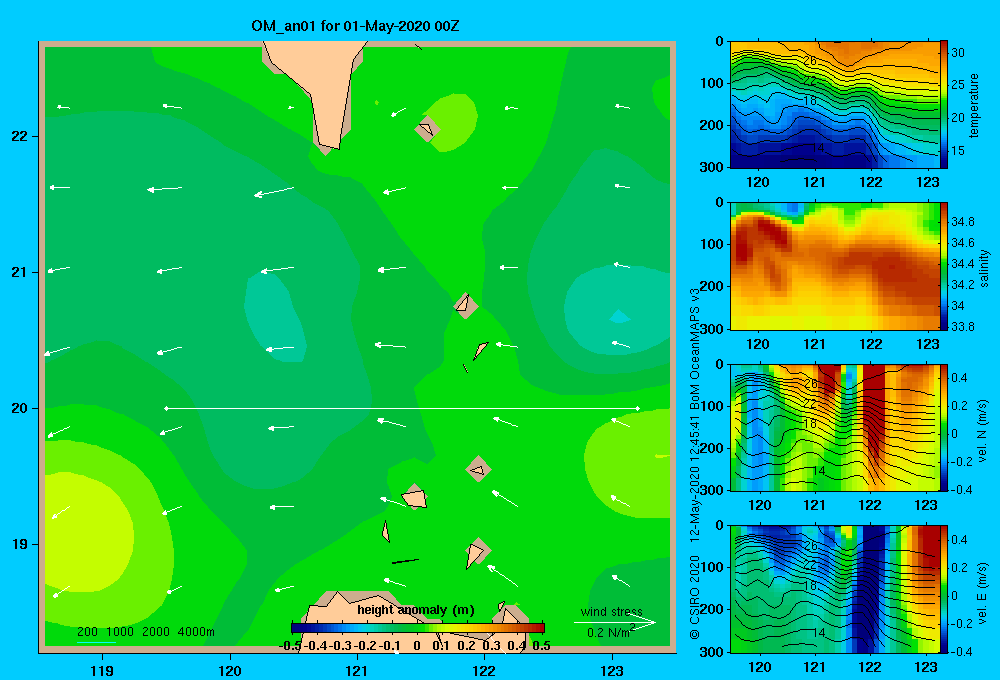Click longitude label 123 below main map
Screen dimensions: 1000x680
point(612,670)
